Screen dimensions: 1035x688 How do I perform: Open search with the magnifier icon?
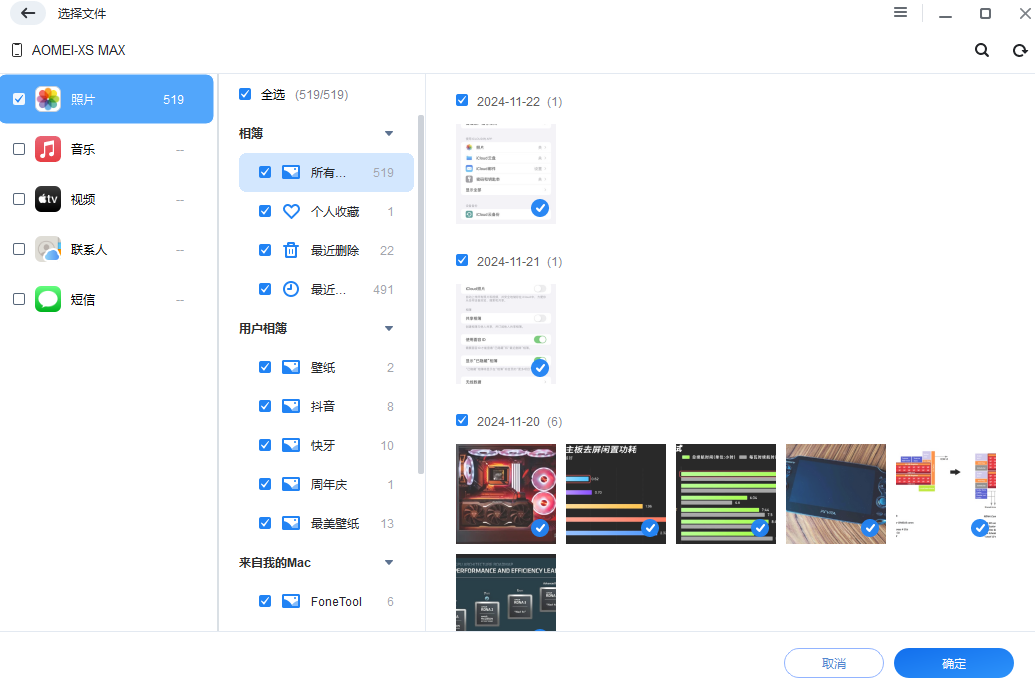coord(981,49)
